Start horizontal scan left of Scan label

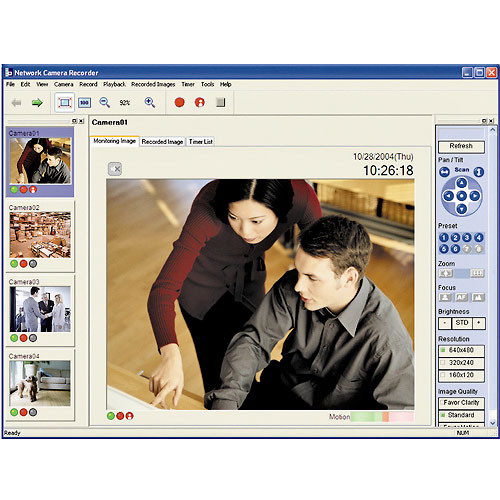point(444,172)
